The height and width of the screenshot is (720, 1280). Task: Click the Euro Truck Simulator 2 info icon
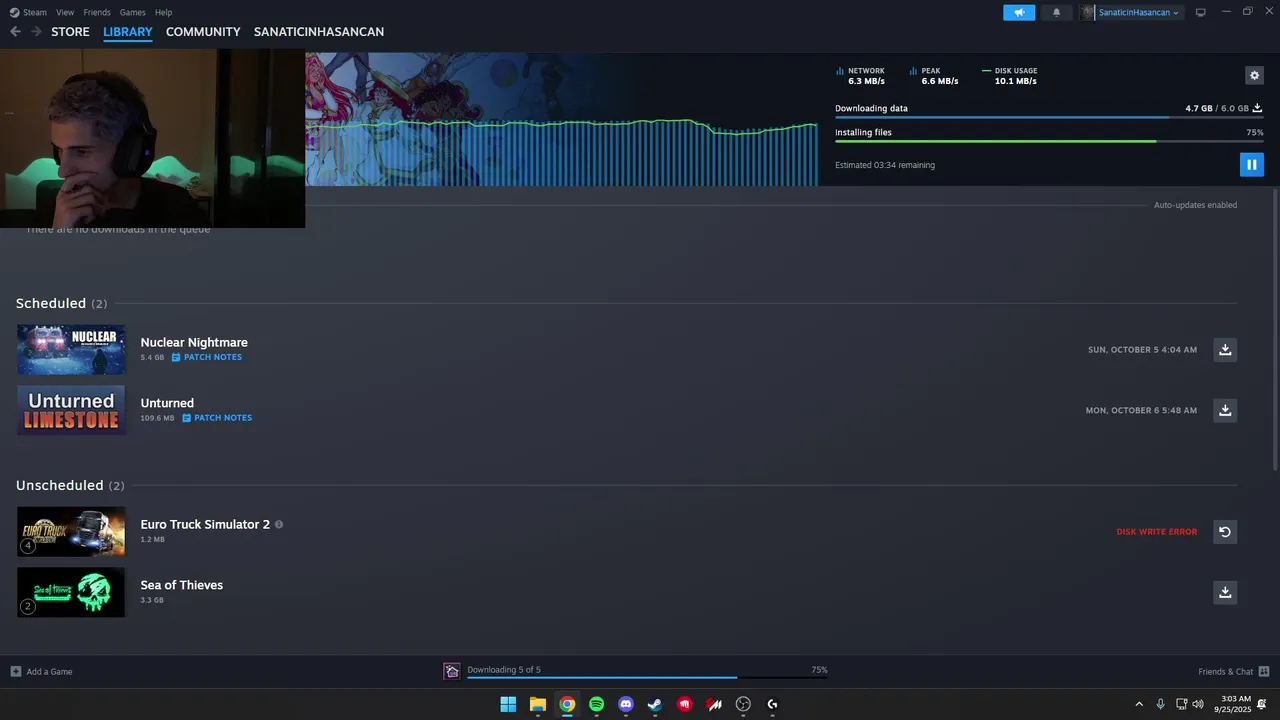279,524
